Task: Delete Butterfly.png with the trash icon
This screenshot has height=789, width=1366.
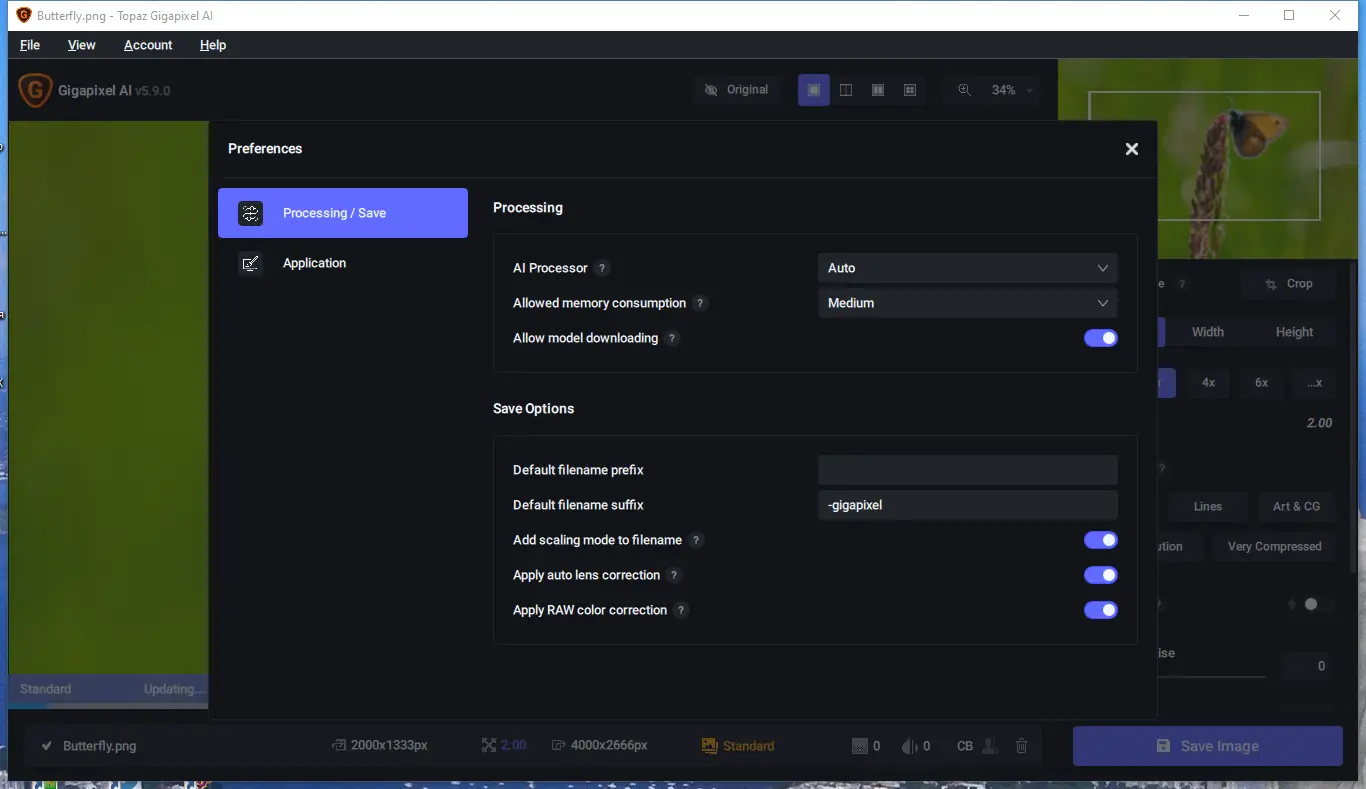Action: click(1021, 746)
